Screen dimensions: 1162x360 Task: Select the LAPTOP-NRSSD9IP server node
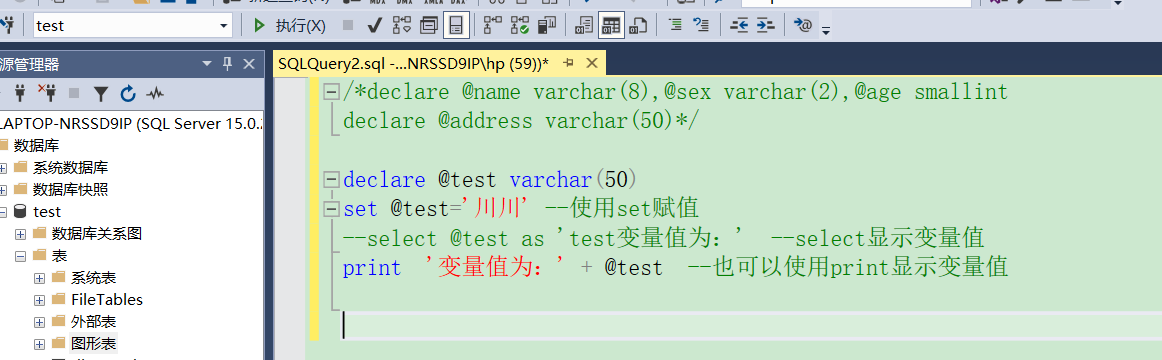pyautogui.click(x=131, y=124)
